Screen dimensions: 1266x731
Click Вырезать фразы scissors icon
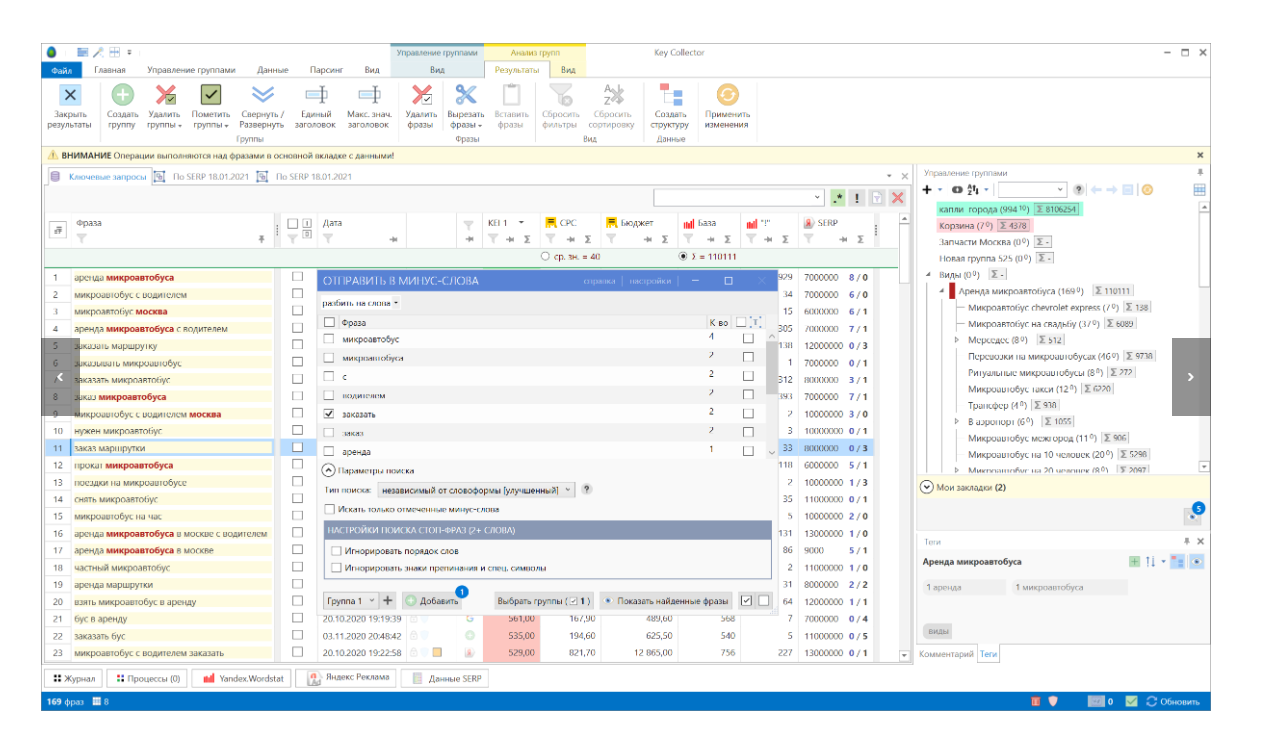click(x=466, y=96)
